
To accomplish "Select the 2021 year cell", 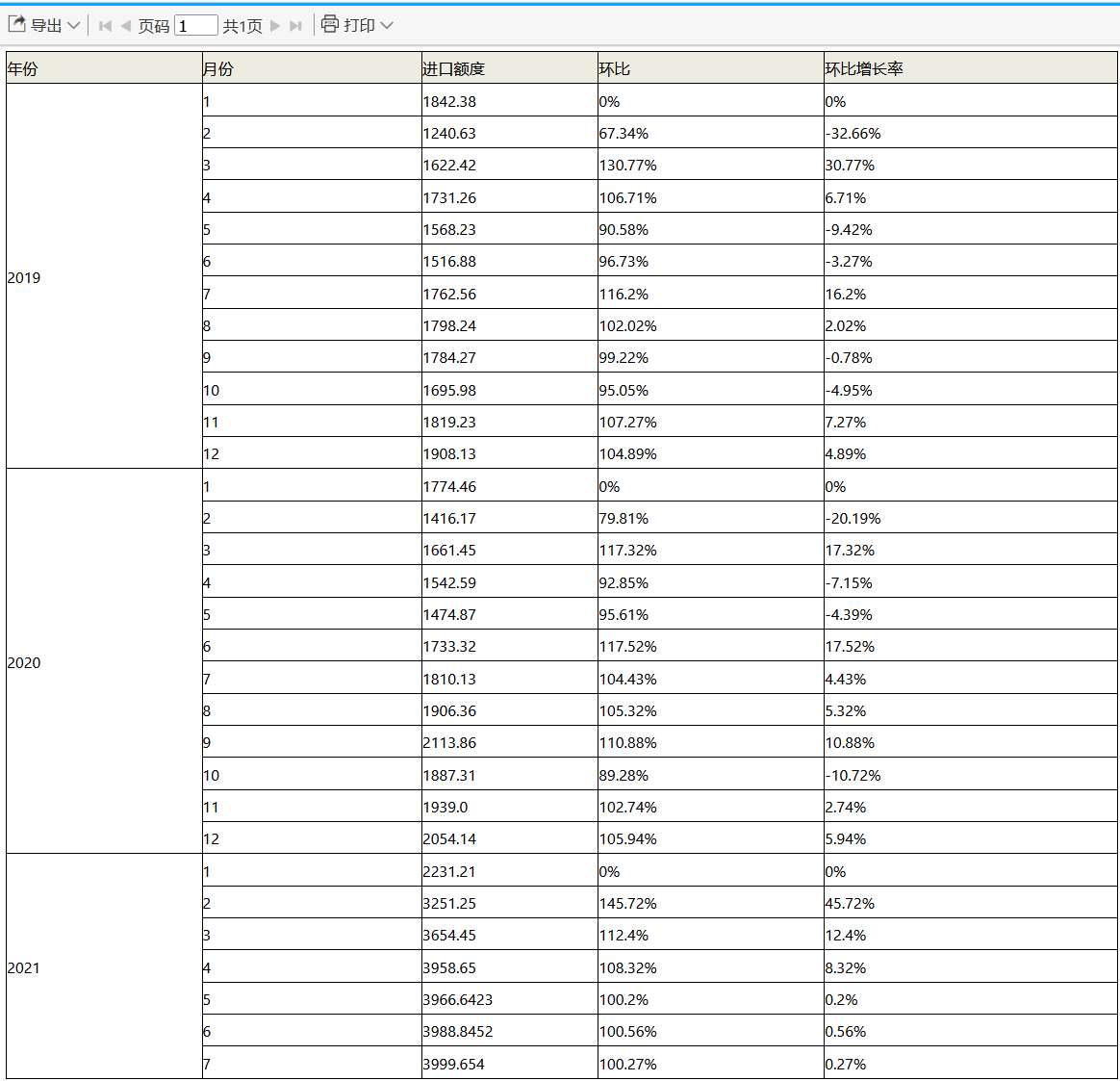I will [x=104, y=966].
